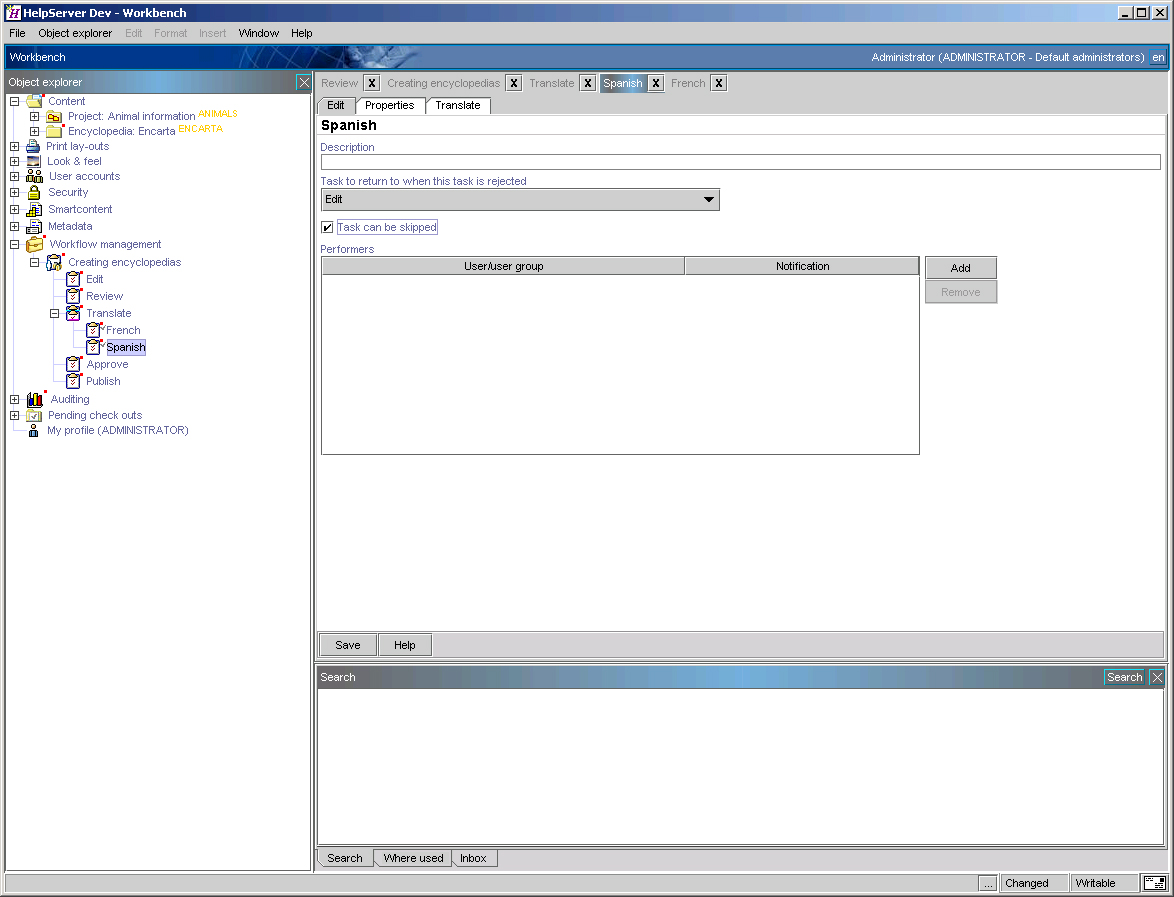Click the Save button
The width and height of the screenshot is (1174, 897).
[347, 644]
